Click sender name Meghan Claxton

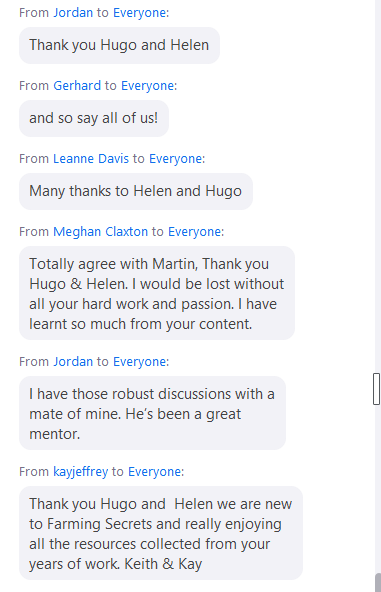(100, 231)
